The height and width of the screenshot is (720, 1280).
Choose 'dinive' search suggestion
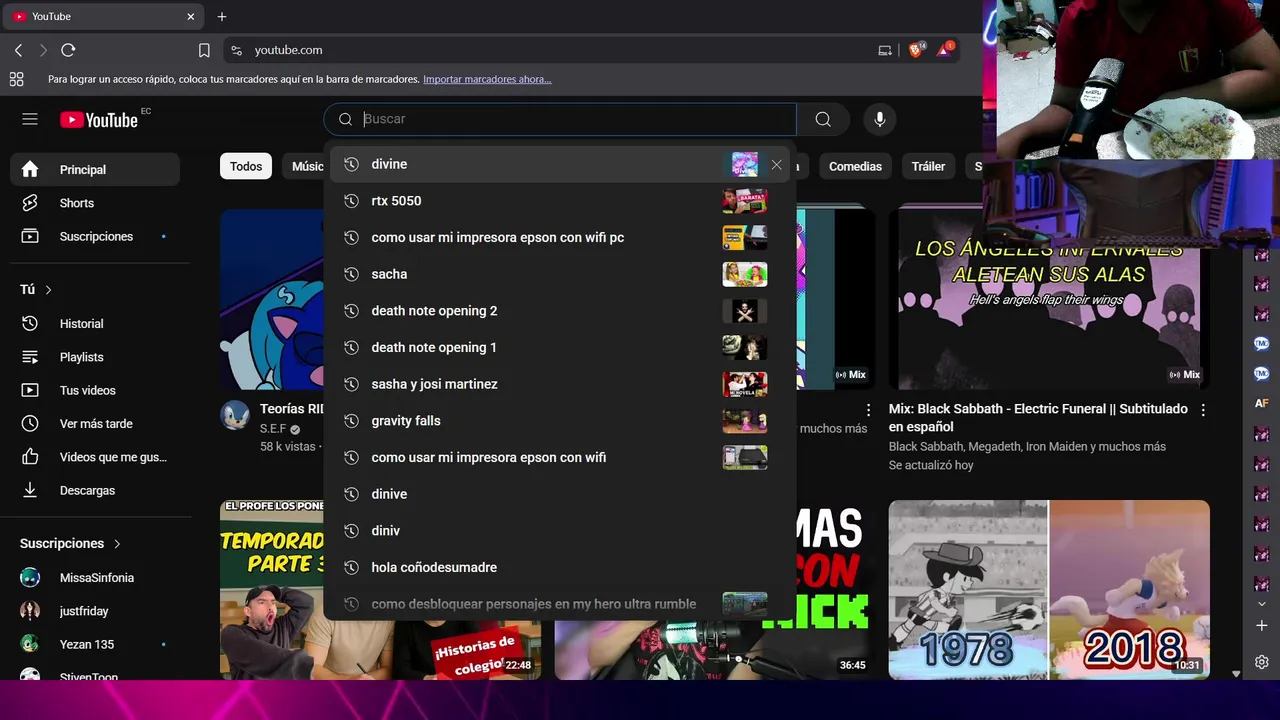click(x=559, y=494)
